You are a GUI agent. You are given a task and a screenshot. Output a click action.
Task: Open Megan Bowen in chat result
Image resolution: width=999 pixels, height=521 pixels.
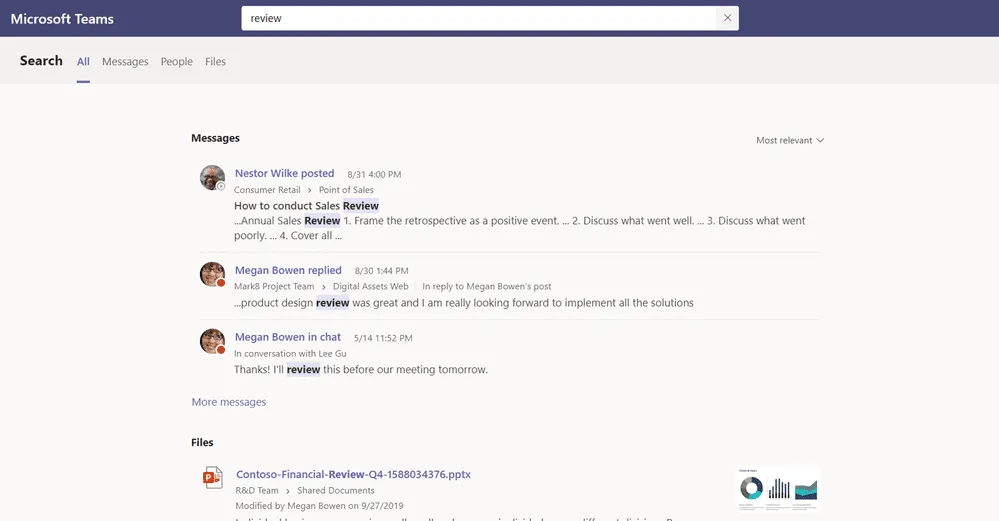coord(287,337)
